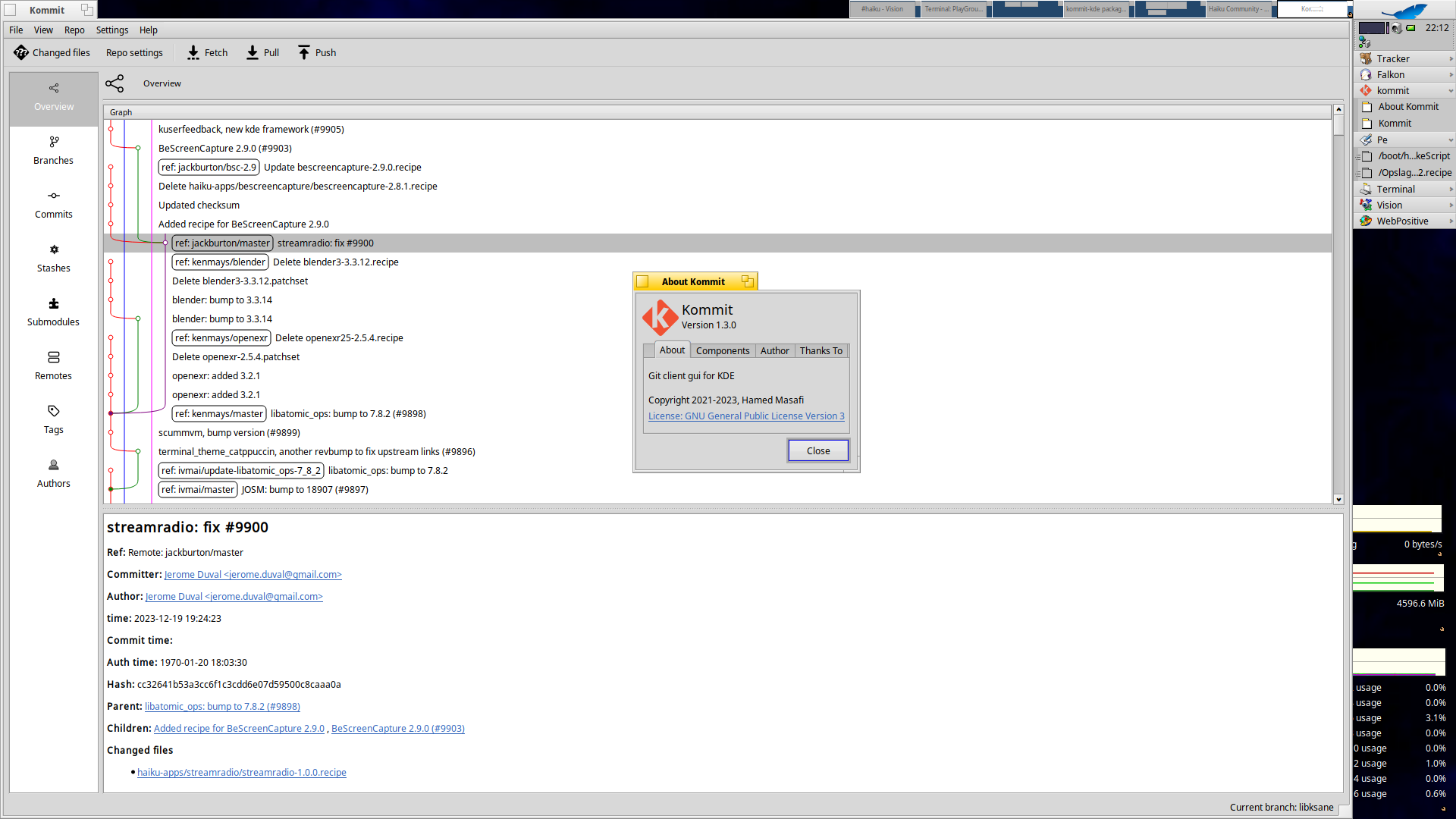The image size is (1456, 819).
Task: Click the 22:12 clock in Deskbar tray
Action: coord(1436,28)
